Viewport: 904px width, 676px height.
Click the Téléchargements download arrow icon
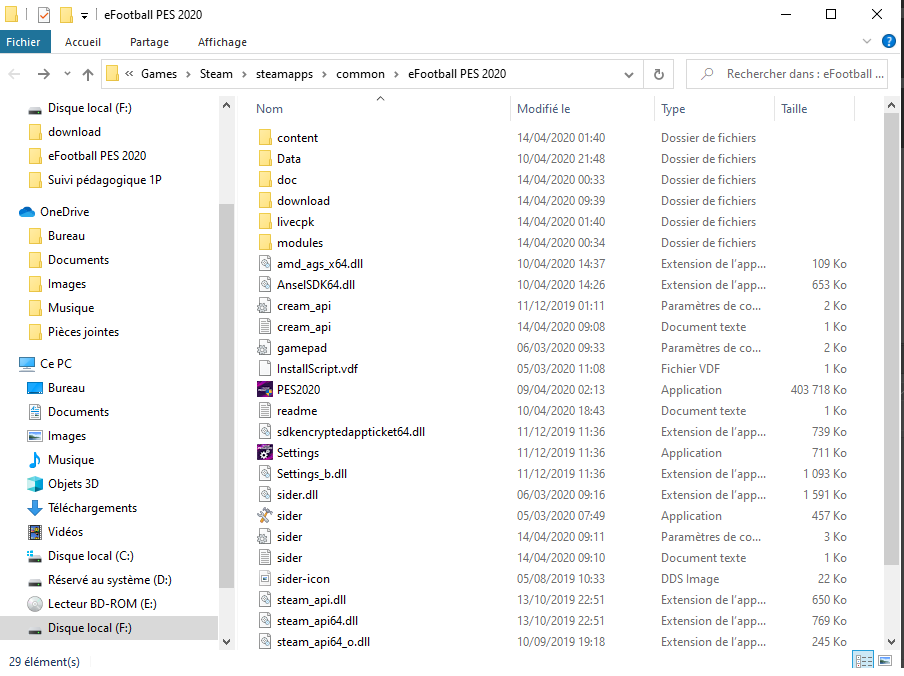(35, 508)
